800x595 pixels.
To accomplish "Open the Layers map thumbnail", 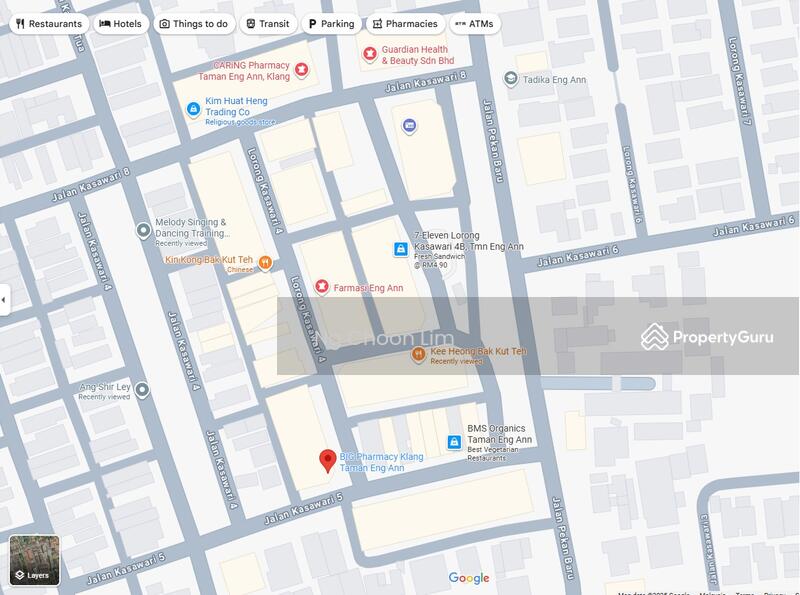I will (35, 560).
